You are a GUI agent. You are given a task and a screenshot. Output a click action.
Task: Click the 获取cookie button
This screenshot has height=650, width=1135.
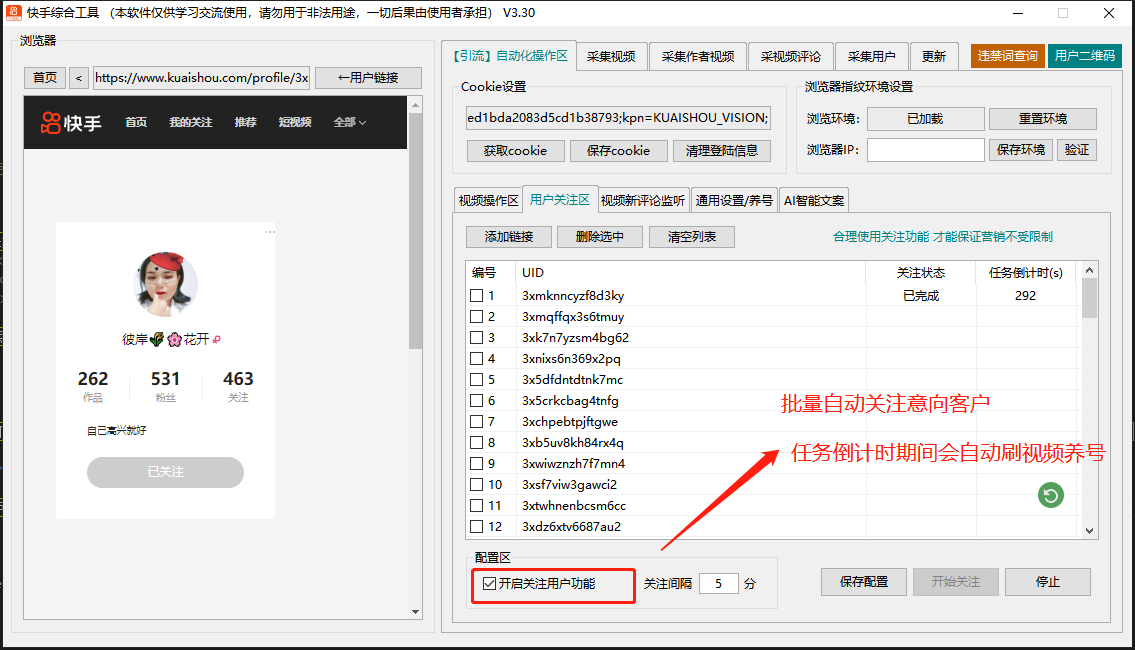515,151
